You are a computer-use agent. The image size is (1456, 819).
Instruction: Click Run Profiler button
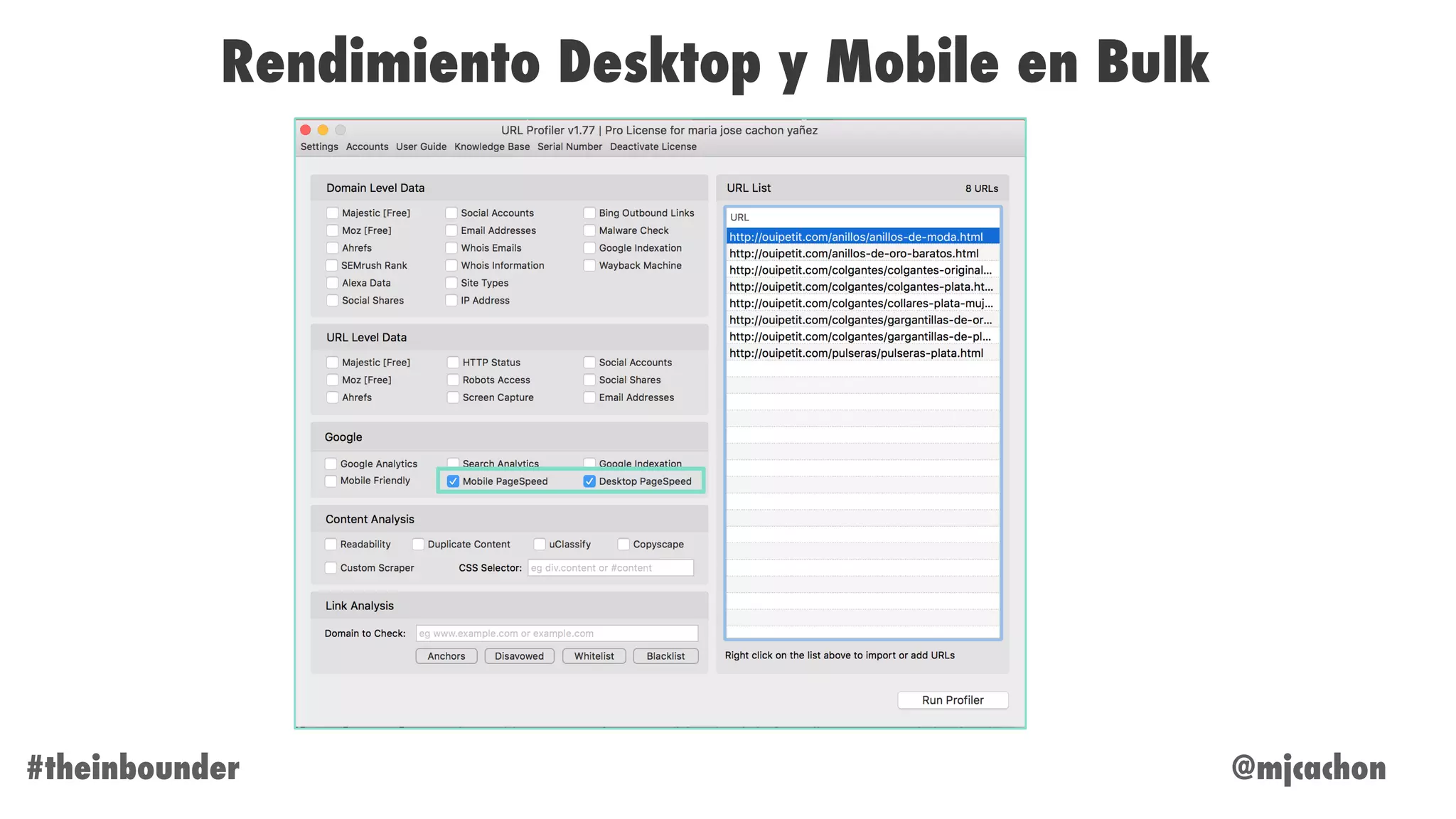click(x=953, y=700)
